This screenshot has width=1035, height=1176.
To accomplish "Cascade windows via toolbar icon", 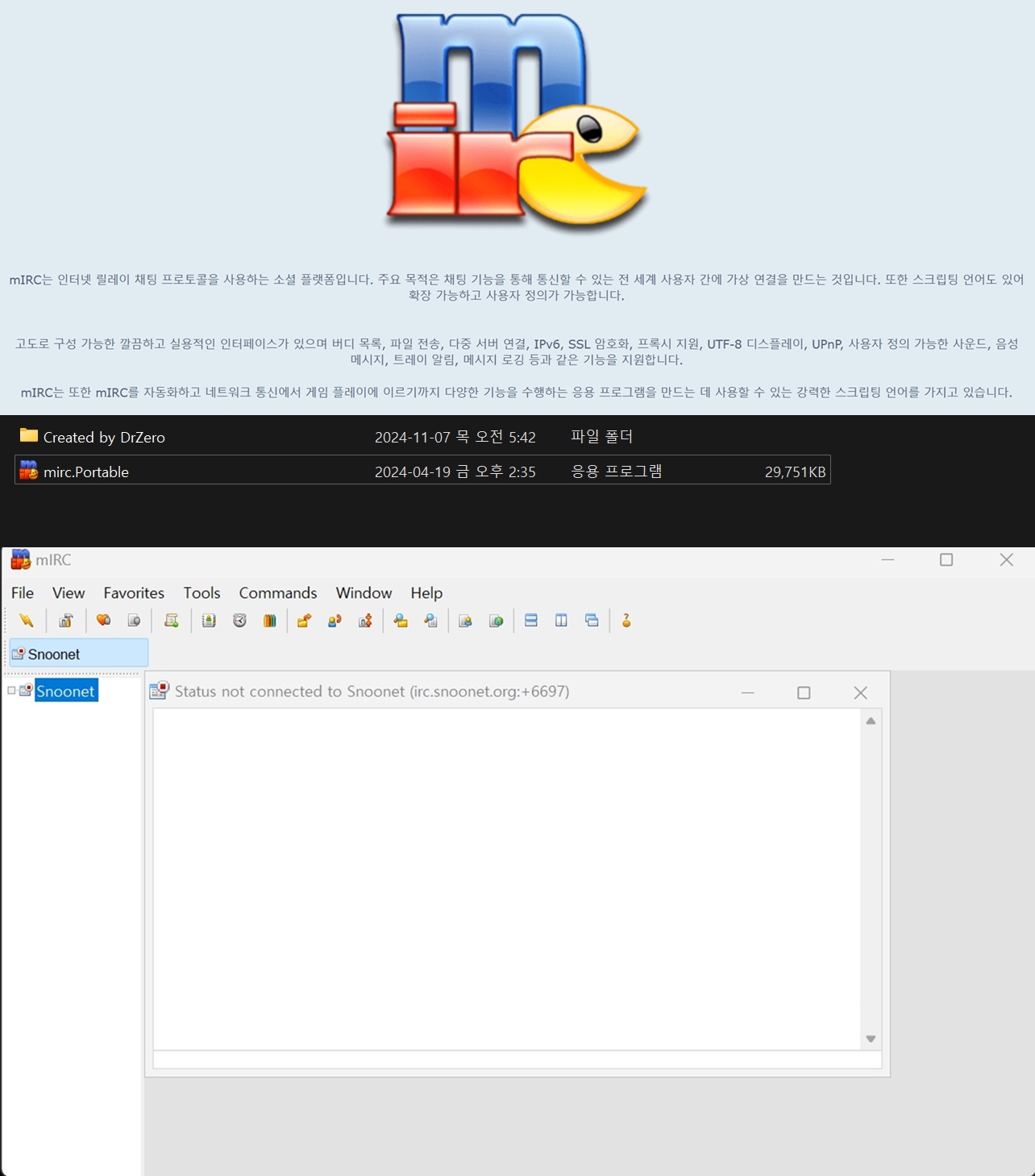I will click(x=592, y=620).
